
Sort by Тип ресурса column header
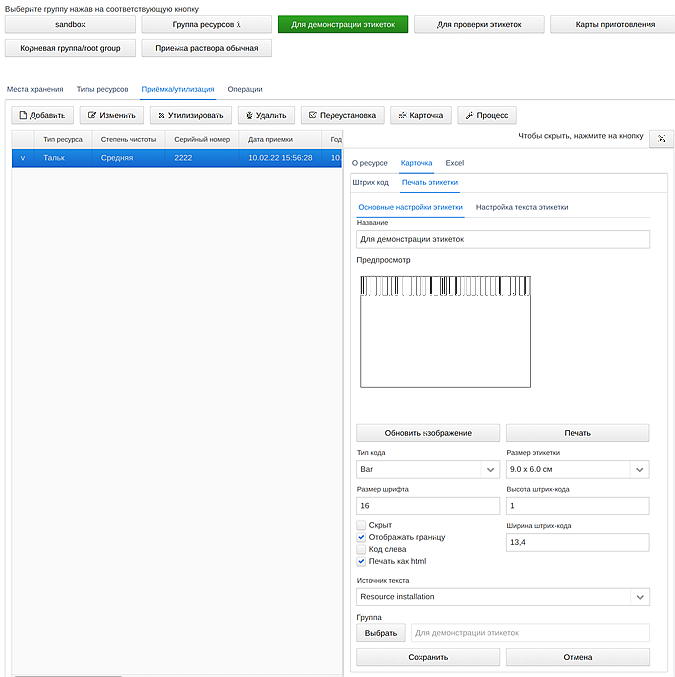pos(63,139)
